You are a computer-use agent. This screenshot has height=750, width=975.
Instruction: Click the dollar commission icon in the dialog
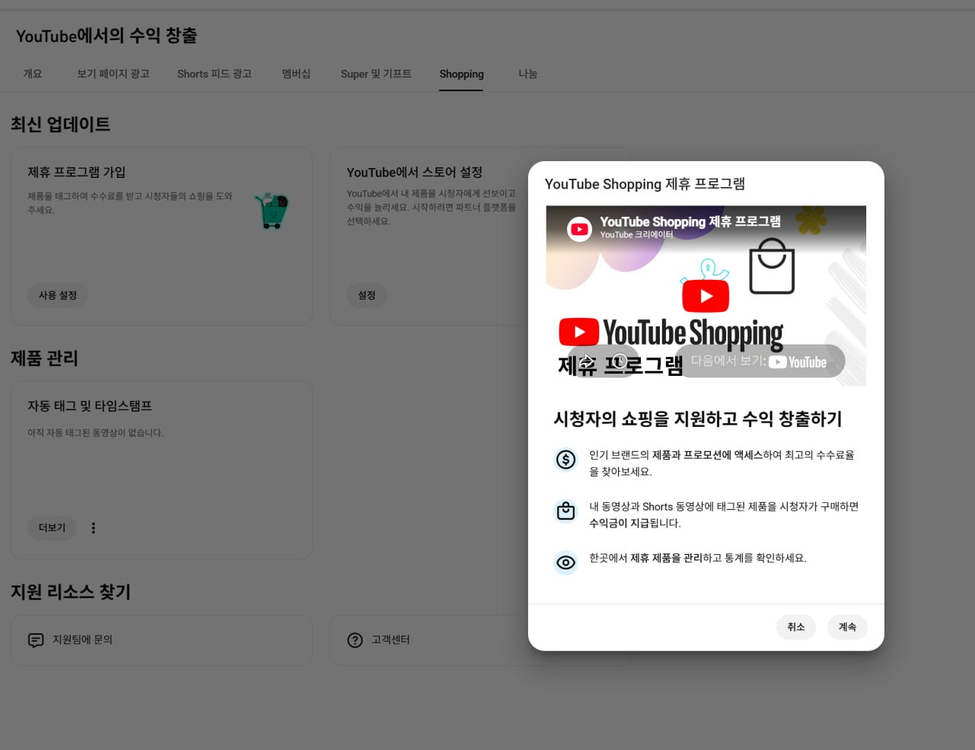tap(565, 461)
